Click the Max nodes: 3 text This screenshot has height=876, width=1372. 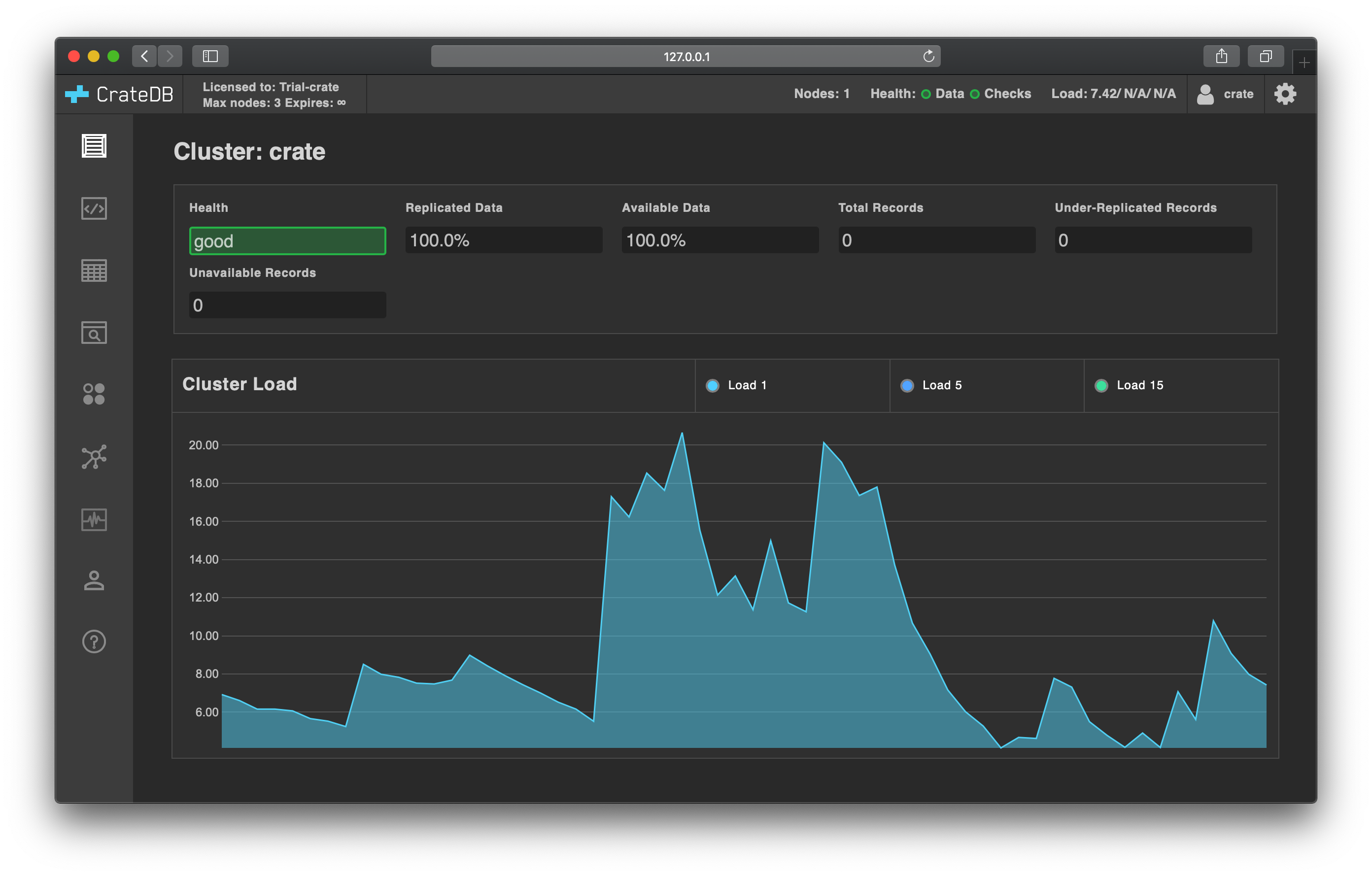(x=242, y=103)
